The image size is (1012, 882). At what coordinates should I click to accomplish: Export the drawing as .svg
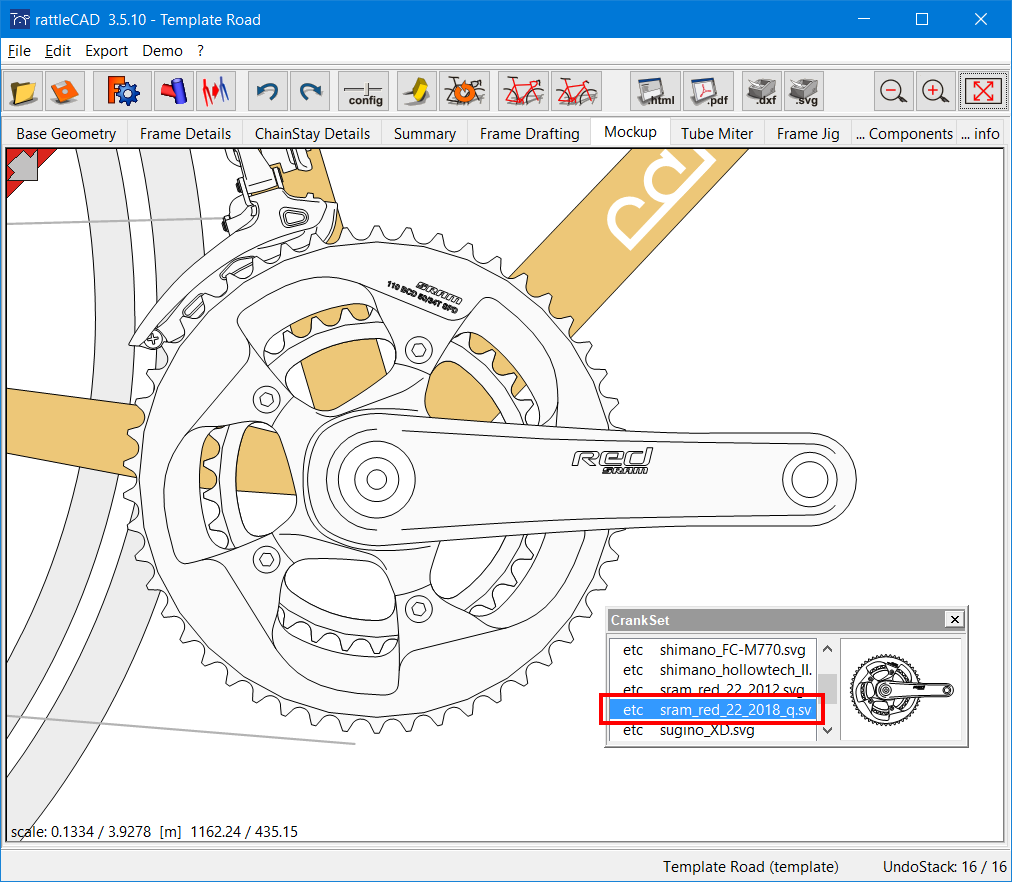click(804, 91)
